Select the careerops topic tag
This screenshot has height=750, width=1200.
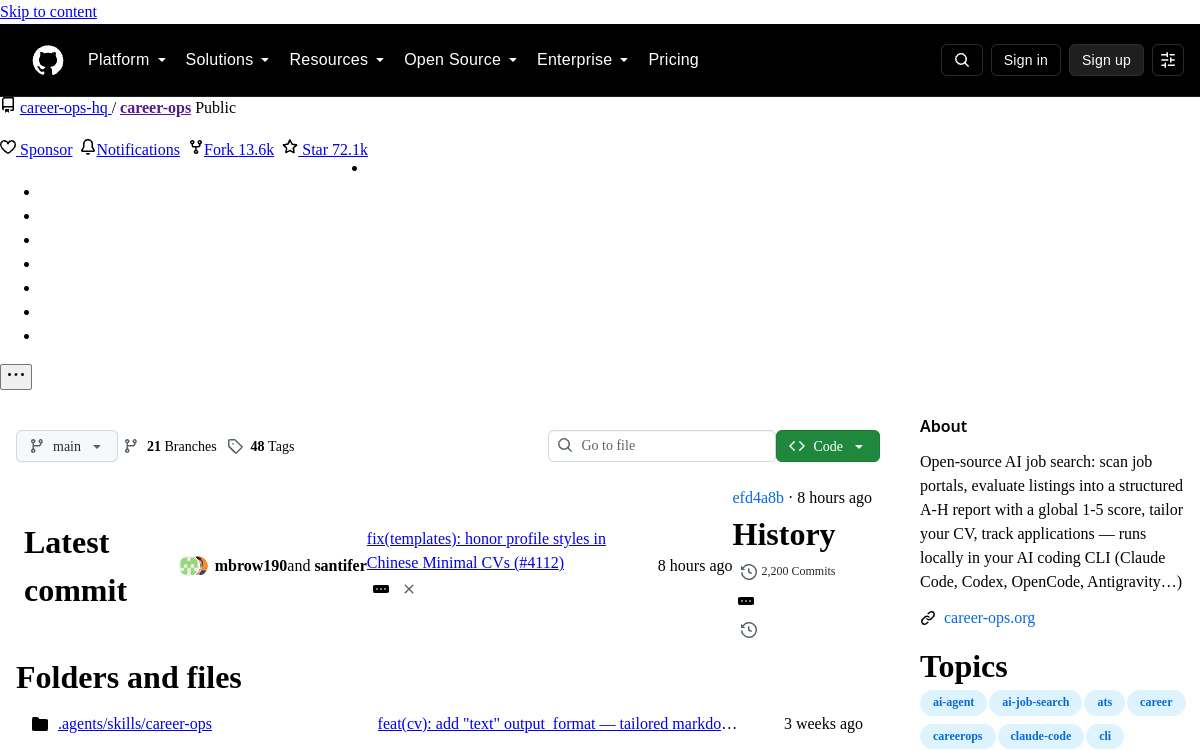(x=958, y=737)
